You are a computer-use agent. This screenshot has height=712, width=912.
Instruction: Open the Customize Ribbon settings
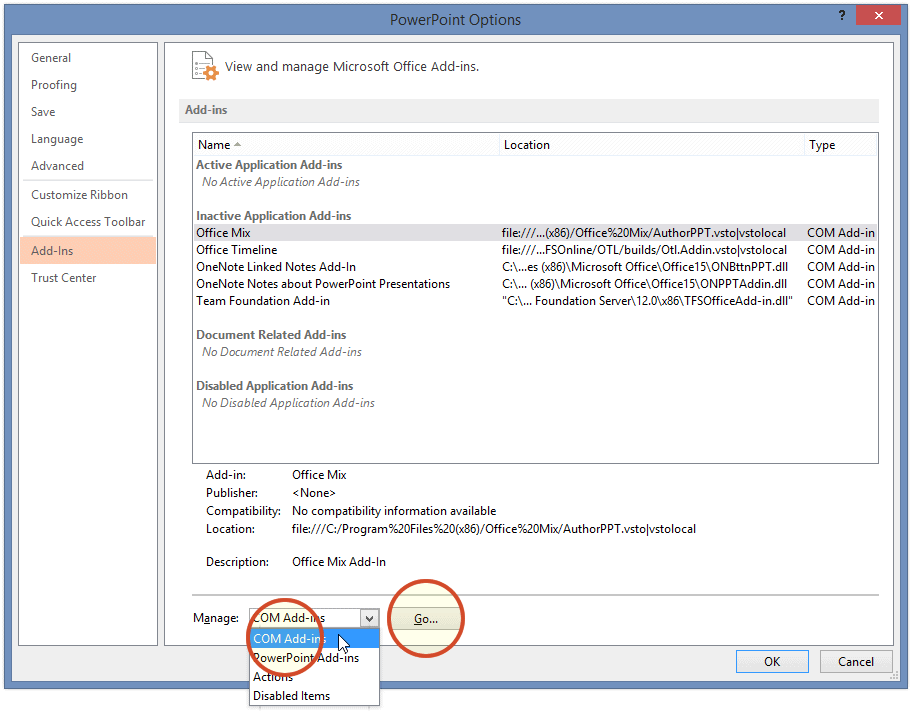click(80, 194)
